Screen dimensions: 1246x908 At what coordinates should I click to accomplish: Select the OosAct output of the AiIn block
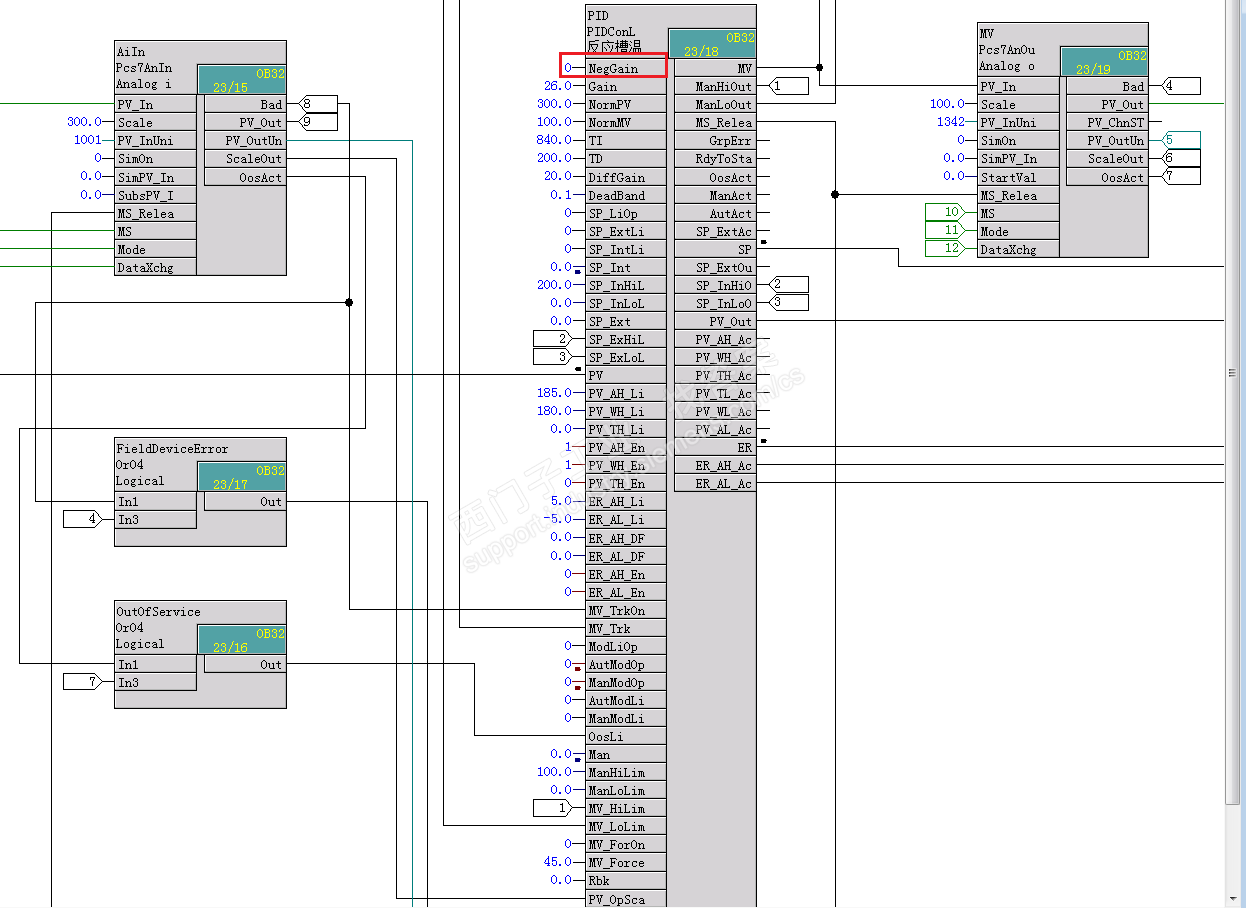[245, 177]
